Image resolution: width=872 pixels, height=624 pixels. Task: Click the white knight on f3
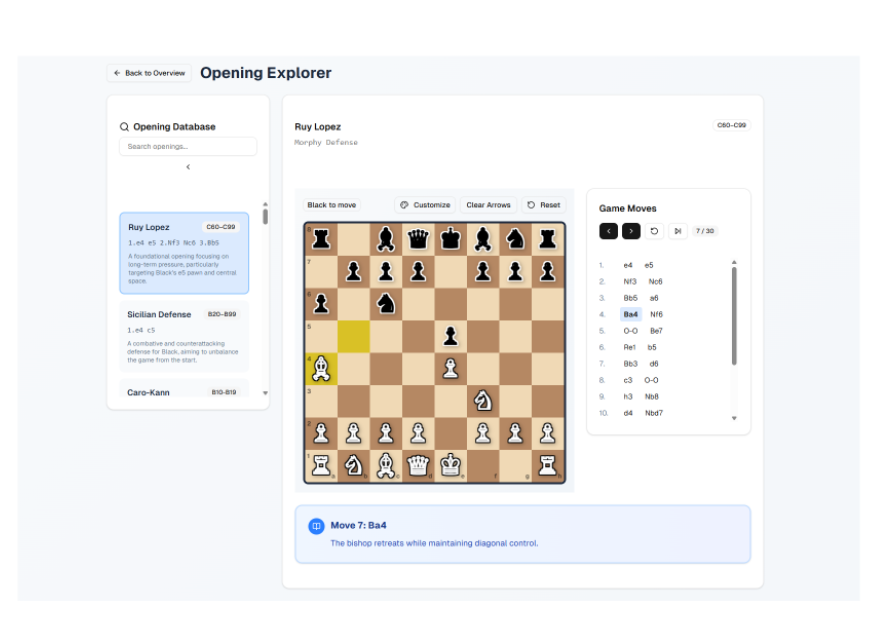point(483,401)
